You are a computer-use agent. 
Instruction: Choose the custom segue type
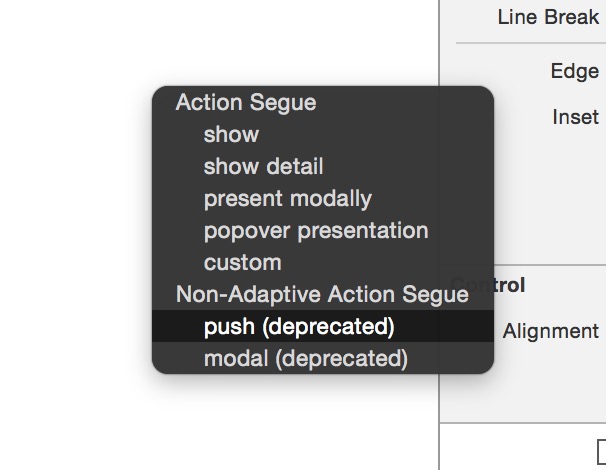(x=242, y=262)
